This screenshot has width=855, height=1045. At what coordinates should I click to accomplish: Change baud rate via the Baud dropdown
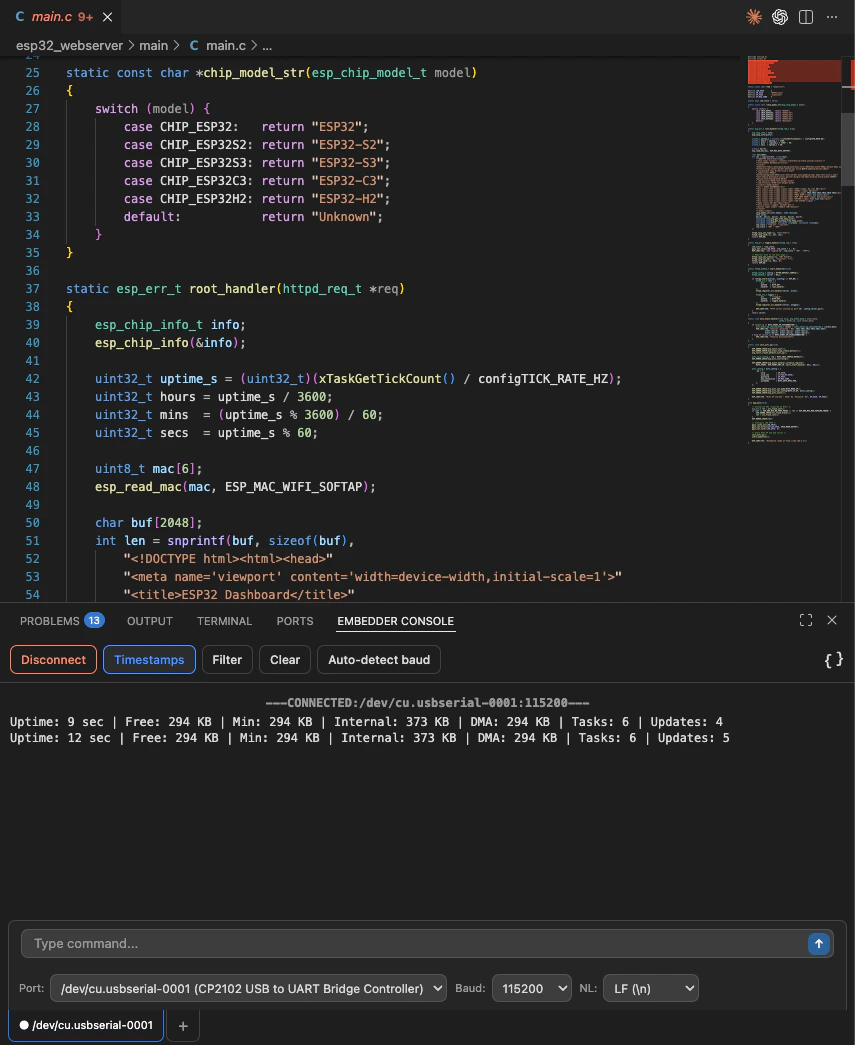531,988
